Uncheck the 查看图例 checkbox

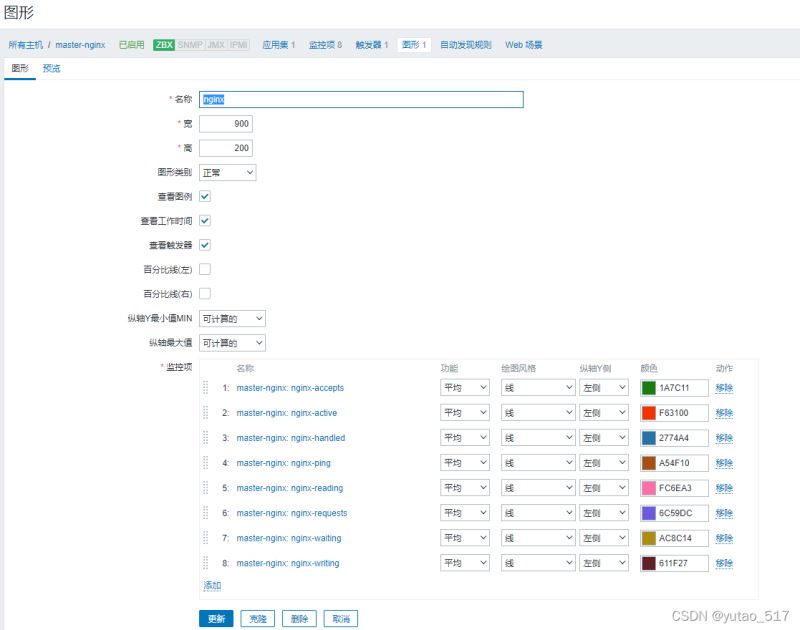[x=205, y=196]
